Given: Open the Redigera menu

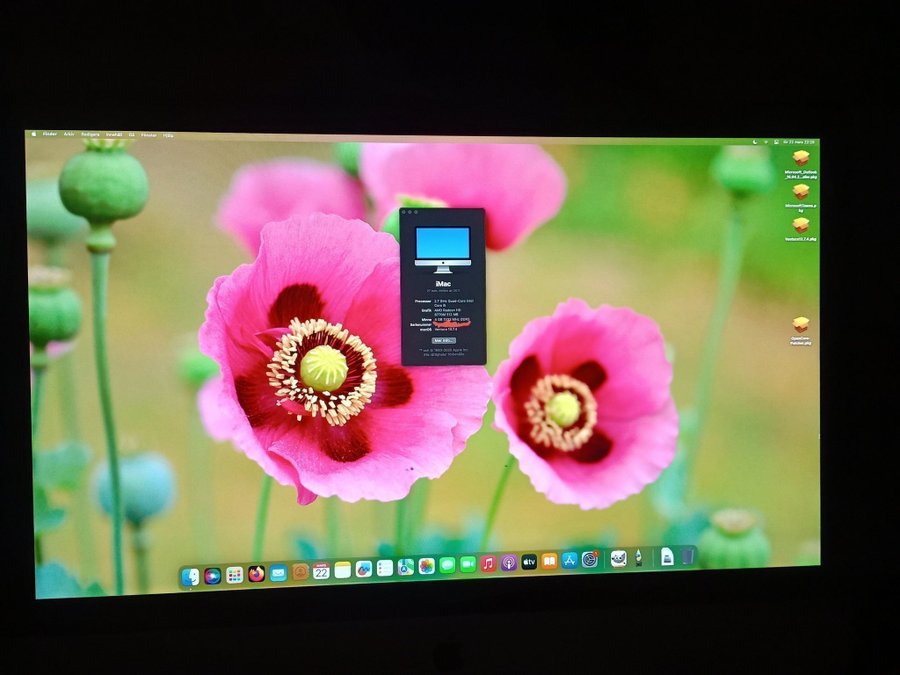Looking at the screenshot, I should 90,133.
